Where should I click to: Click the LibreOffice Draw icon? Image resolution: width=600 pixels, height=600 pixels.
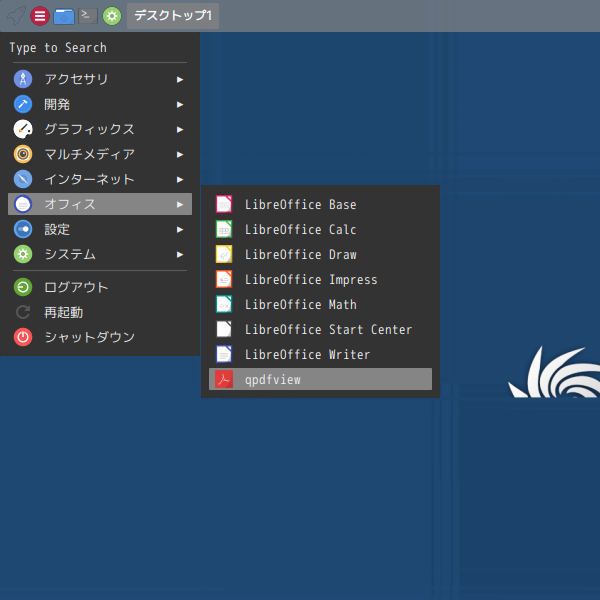pyautogui.click(x=224, y=254)
